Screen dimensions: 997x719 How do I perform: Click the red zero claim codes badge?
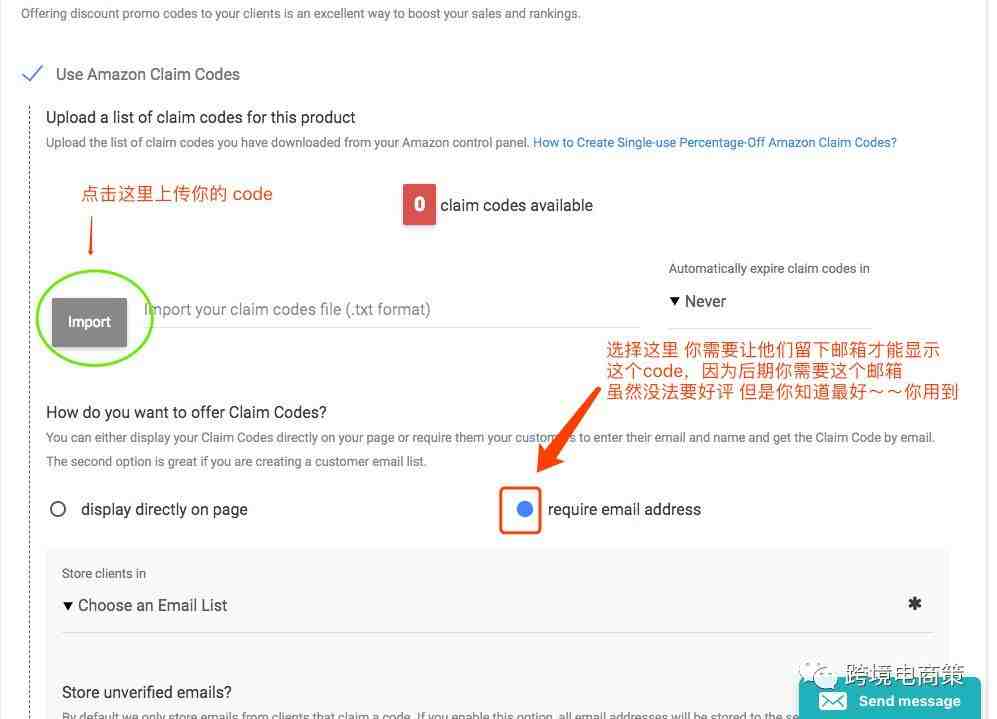click(x=419, y=204)
